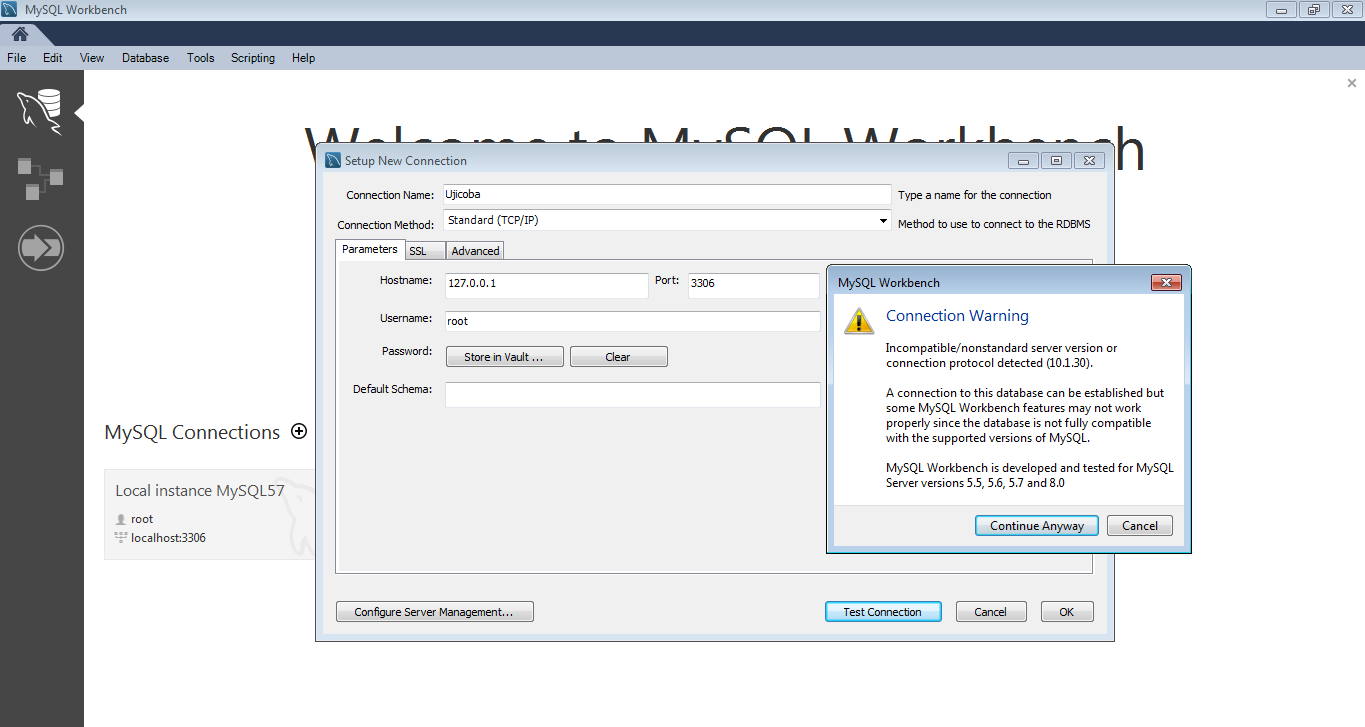Click the yellow warning triangle icon
Image resolution: width=1365 pixels, height=727 pixels.
[859, 320]
